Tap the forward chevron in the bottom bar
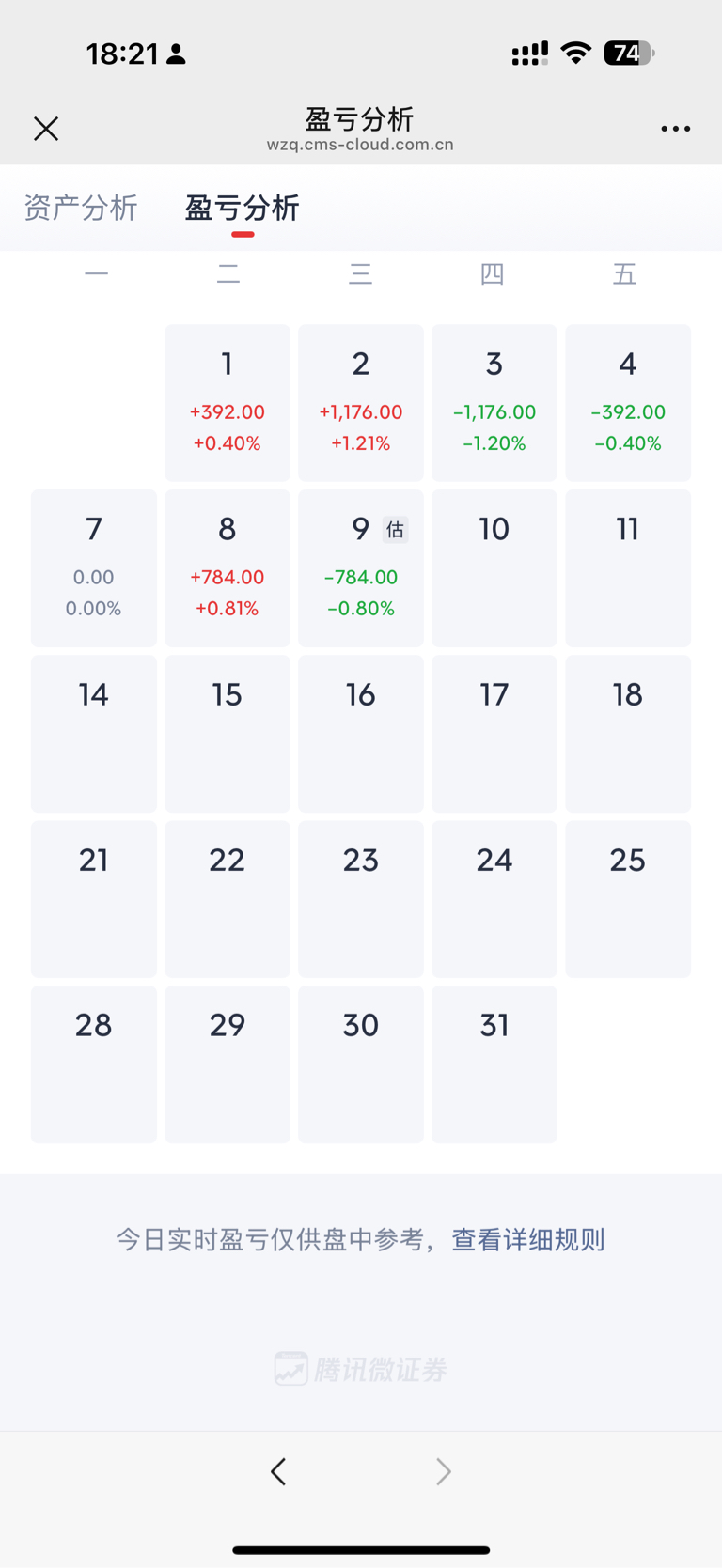The width and height of the screenshot is (722, 1568). (x=444, y=1471)
